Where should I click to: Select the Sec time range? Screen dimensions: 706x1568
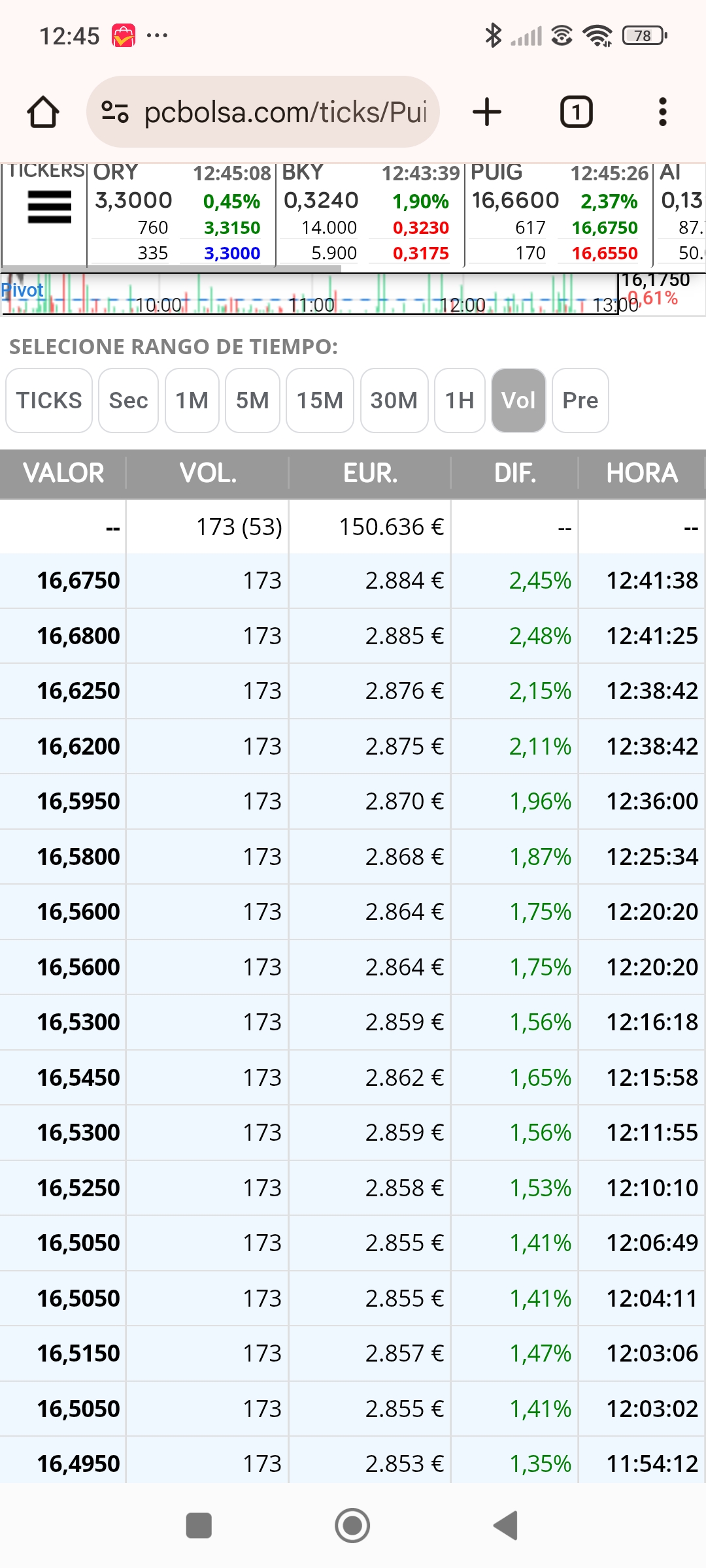click(128, 400)
